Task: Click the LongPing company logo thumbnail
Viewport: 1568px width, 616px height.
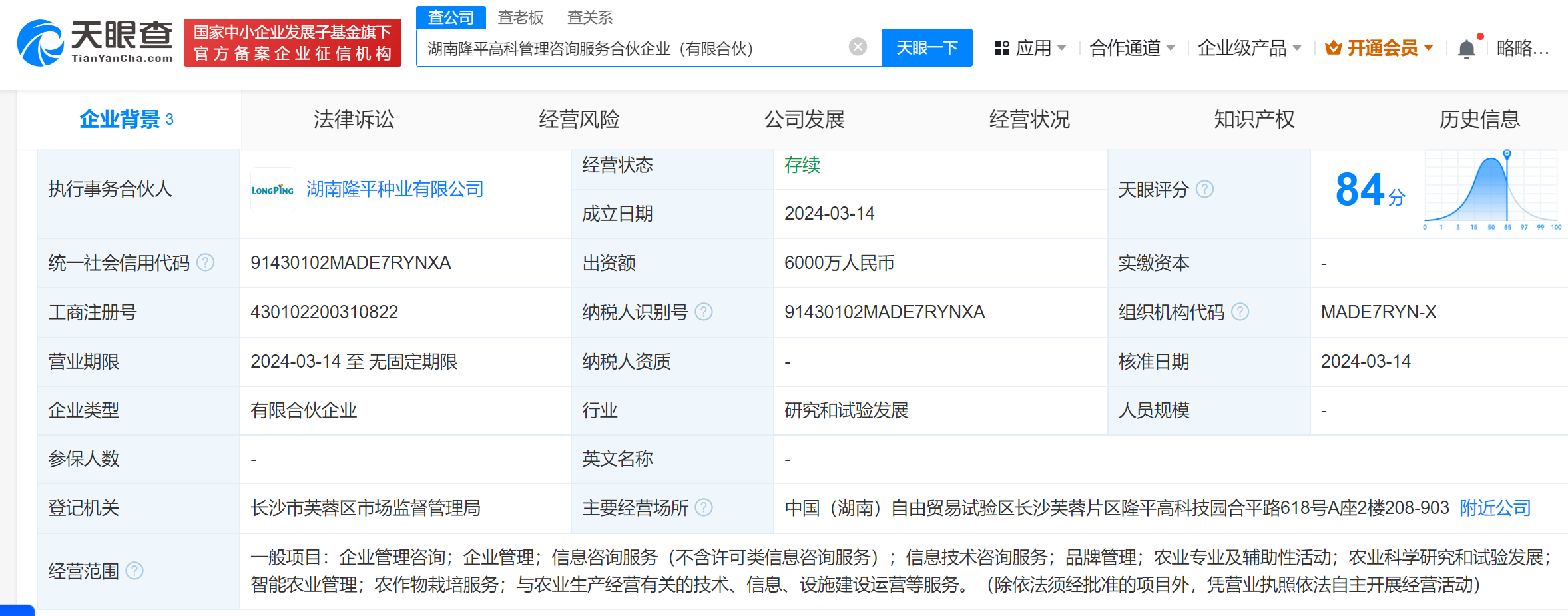Action: 273,190
